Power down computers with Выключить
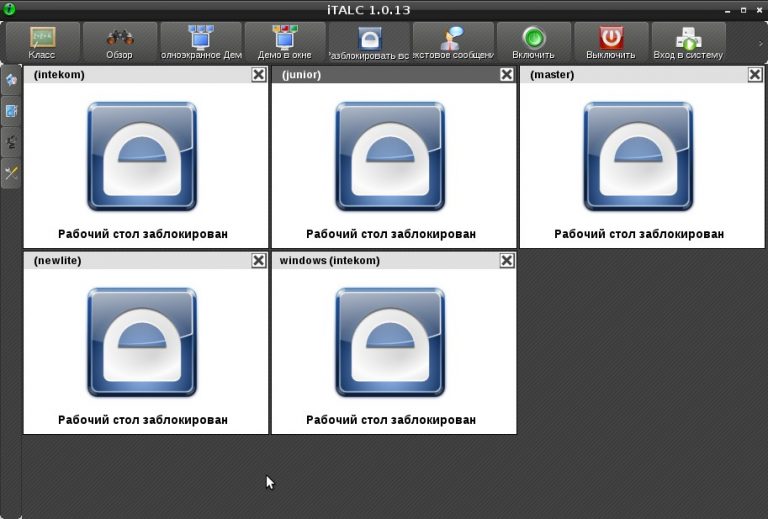The width and height of the screenshot is (768, 519). point(611,43)
